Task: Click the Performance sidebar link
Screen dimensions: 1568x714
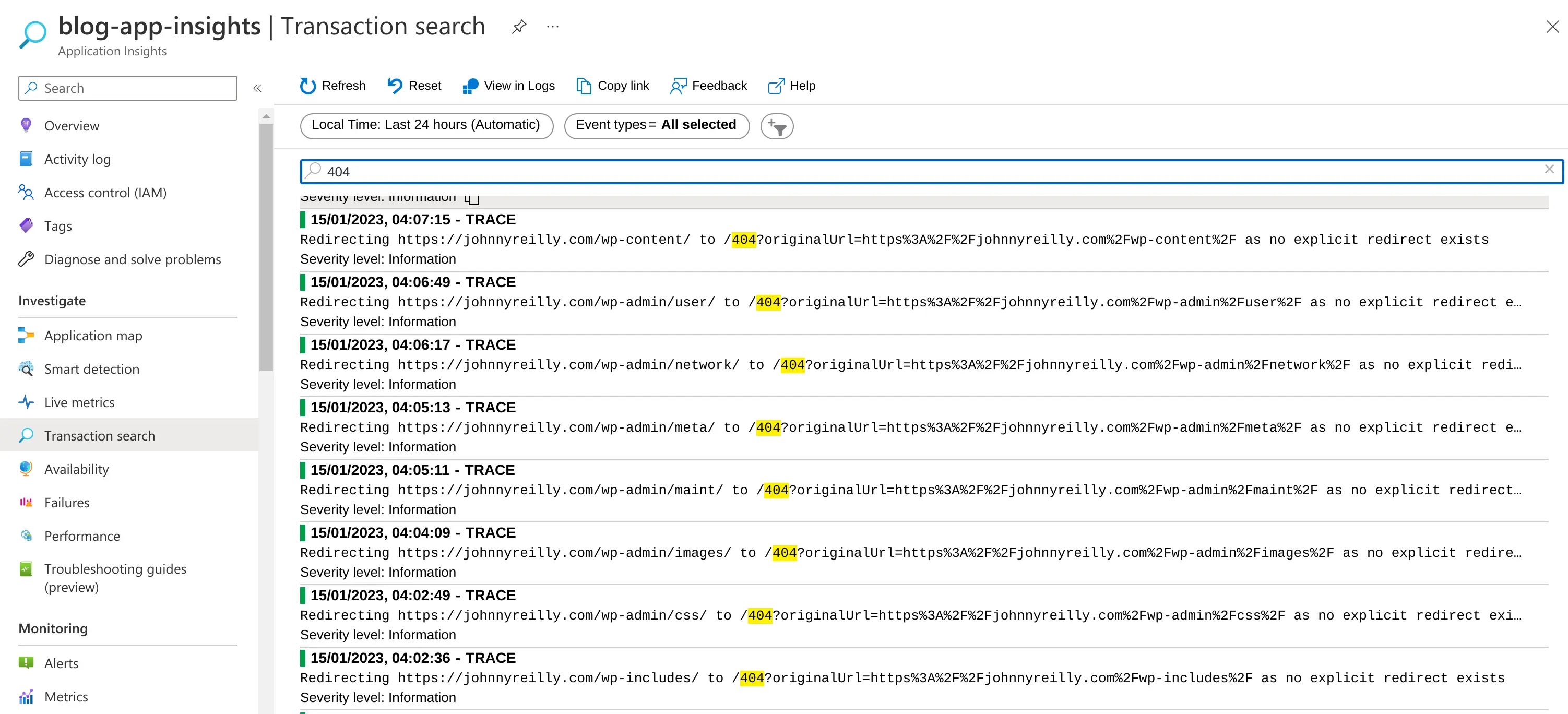Action: 82,536
